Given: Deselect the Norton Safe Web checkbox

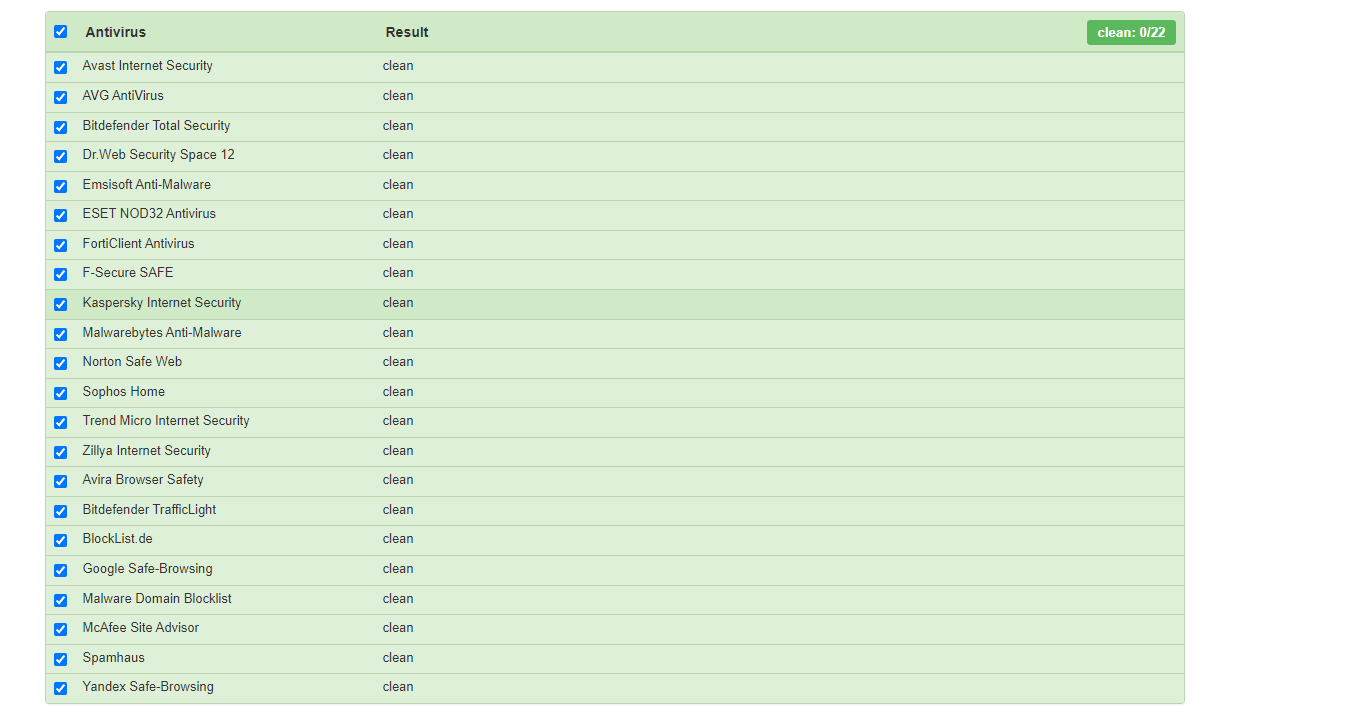Looking at the screenshot, I should click(x=60, y=363).
